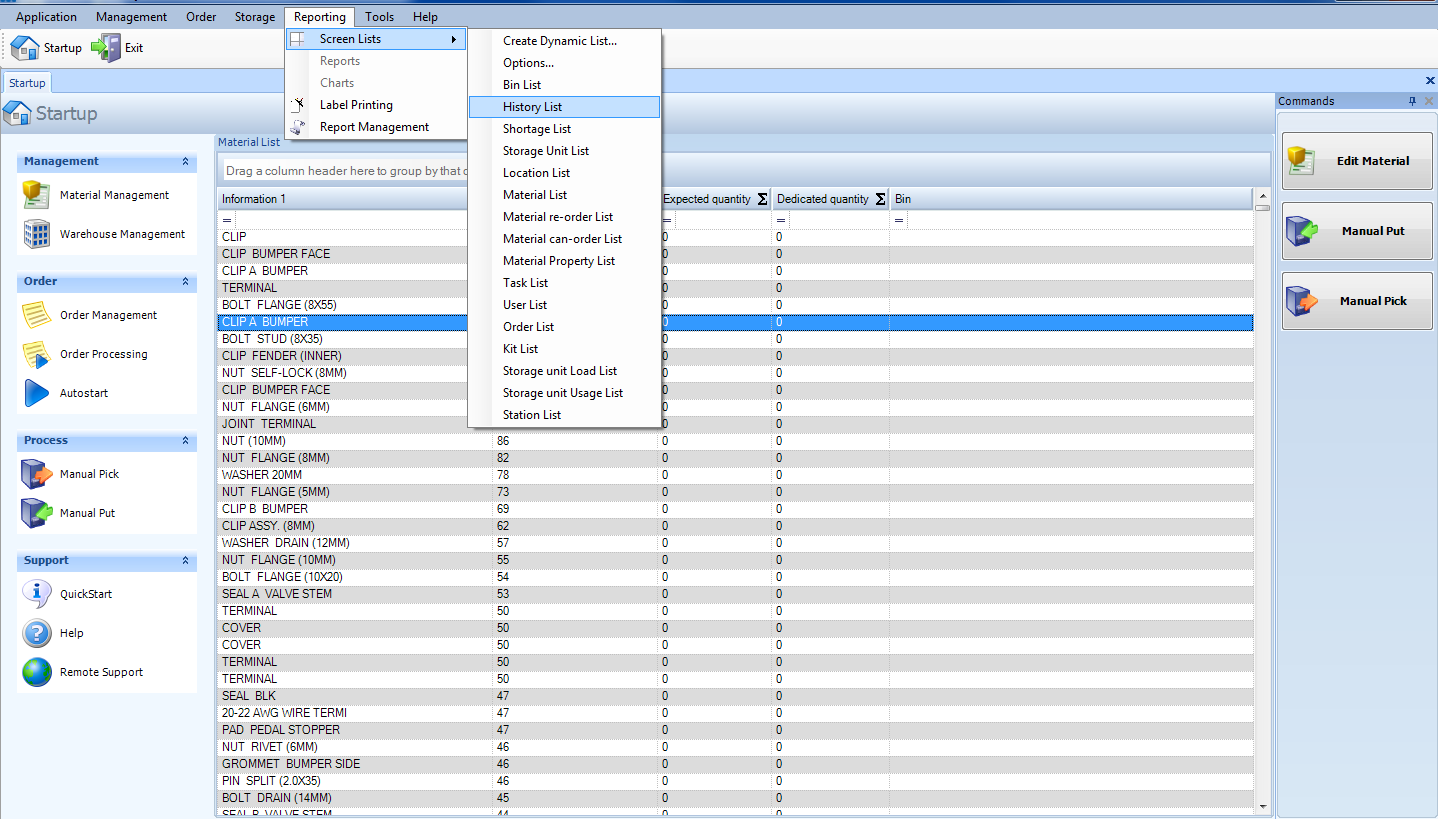
Task: Switch to the Startup tab
Action: (27, 83)
